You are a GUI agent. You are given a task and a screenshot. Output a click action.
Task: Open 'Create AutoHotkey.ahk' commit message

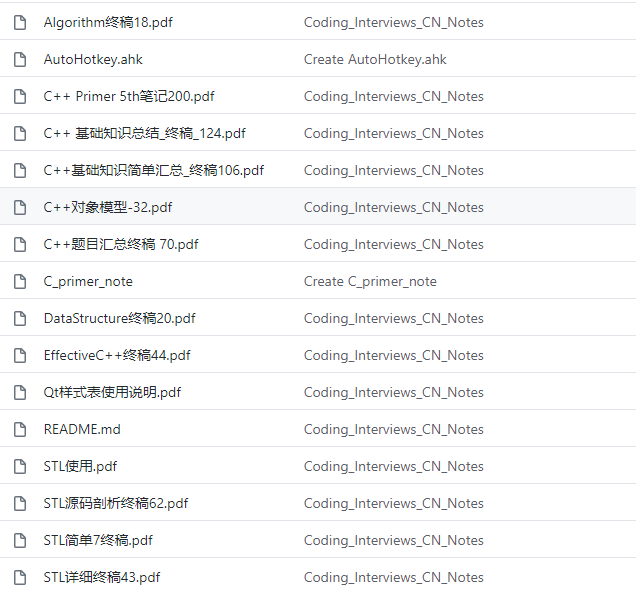coord(375,60)
